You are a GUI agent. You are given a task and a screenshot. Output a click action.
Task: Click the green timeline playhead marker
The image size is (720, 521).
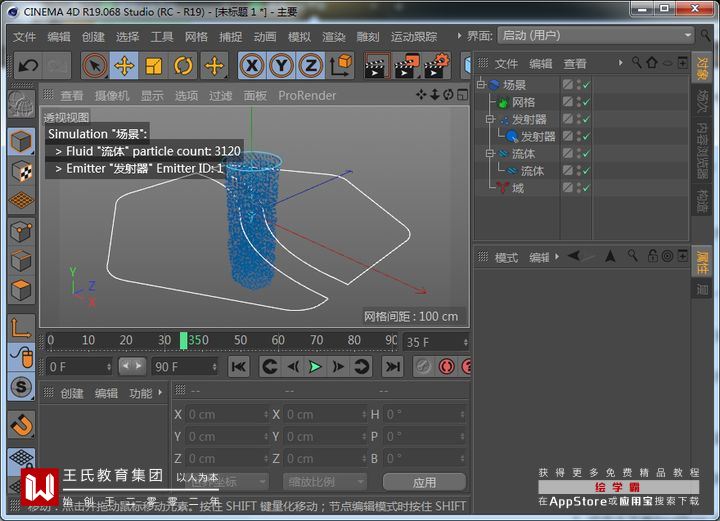point(183,341)
